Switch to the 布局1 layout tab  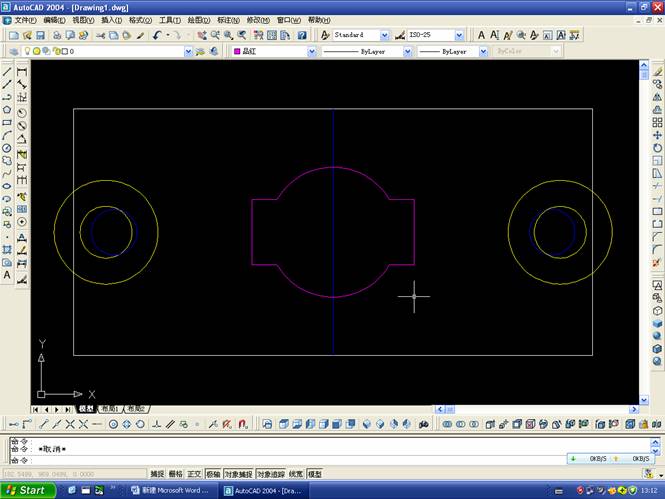tap(110, 409)
